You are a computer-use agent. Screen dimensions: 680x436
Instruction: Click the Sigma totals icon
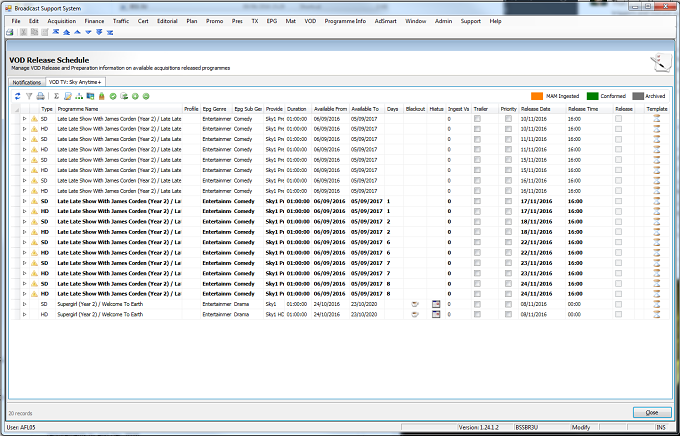56,96
